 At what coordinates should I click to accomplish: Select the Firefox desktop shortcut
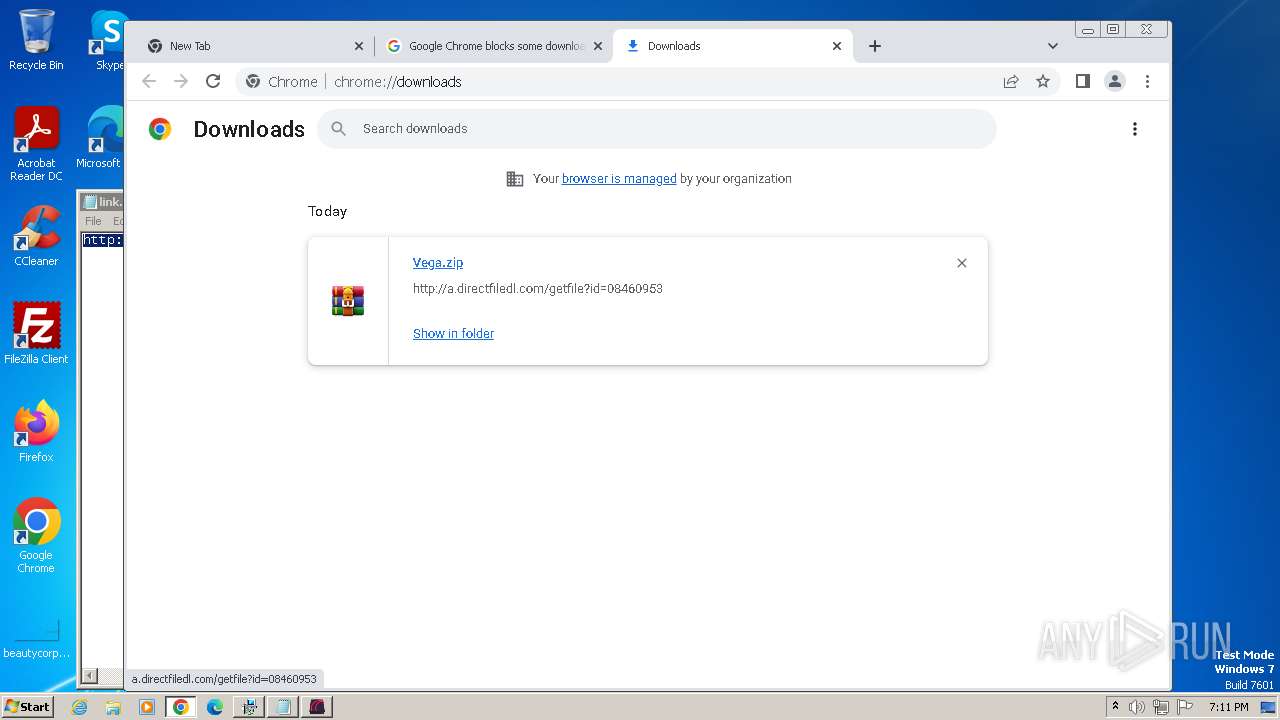36,431
